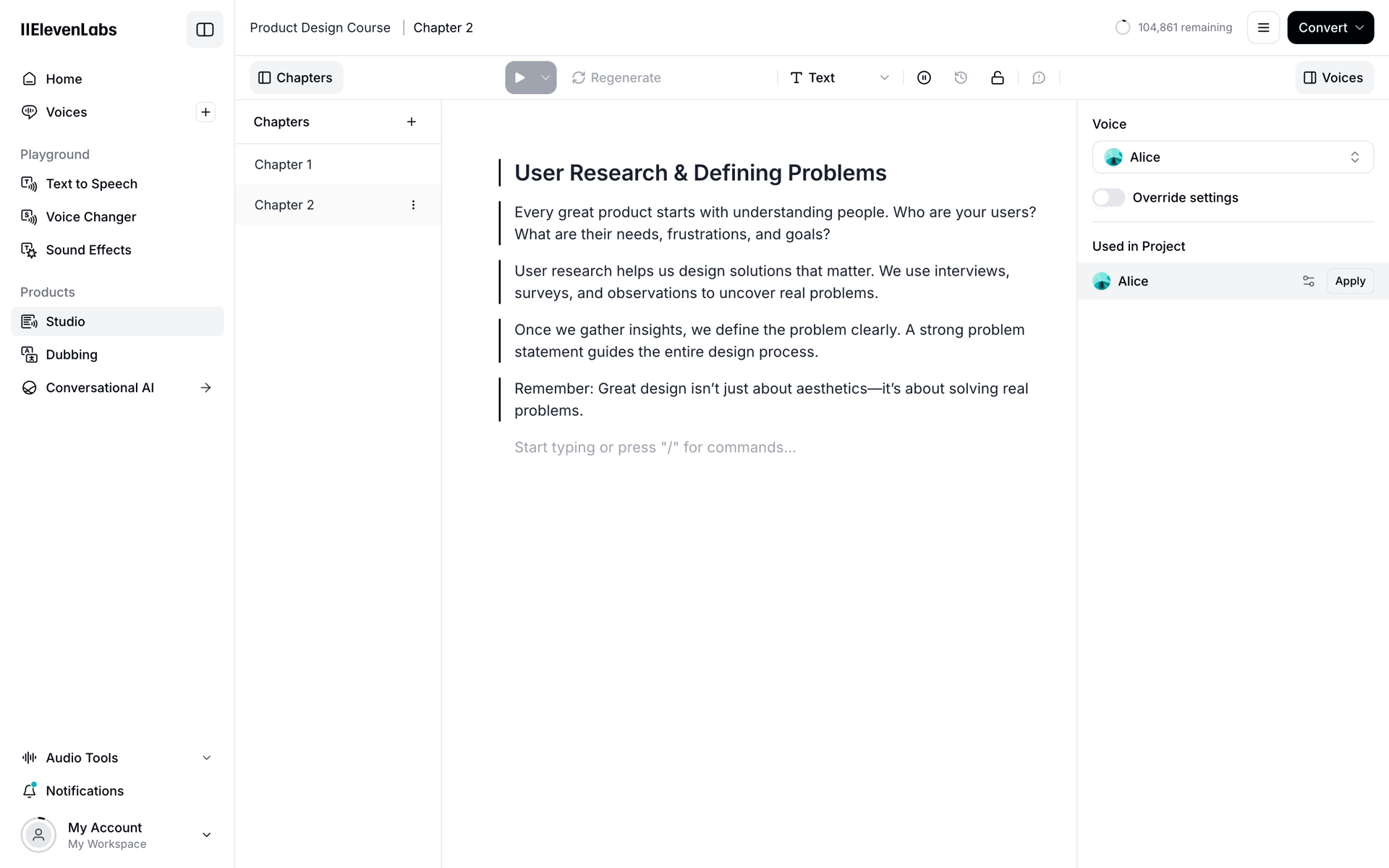
Task: Click the Convert button
Action: pos(1330,27)
